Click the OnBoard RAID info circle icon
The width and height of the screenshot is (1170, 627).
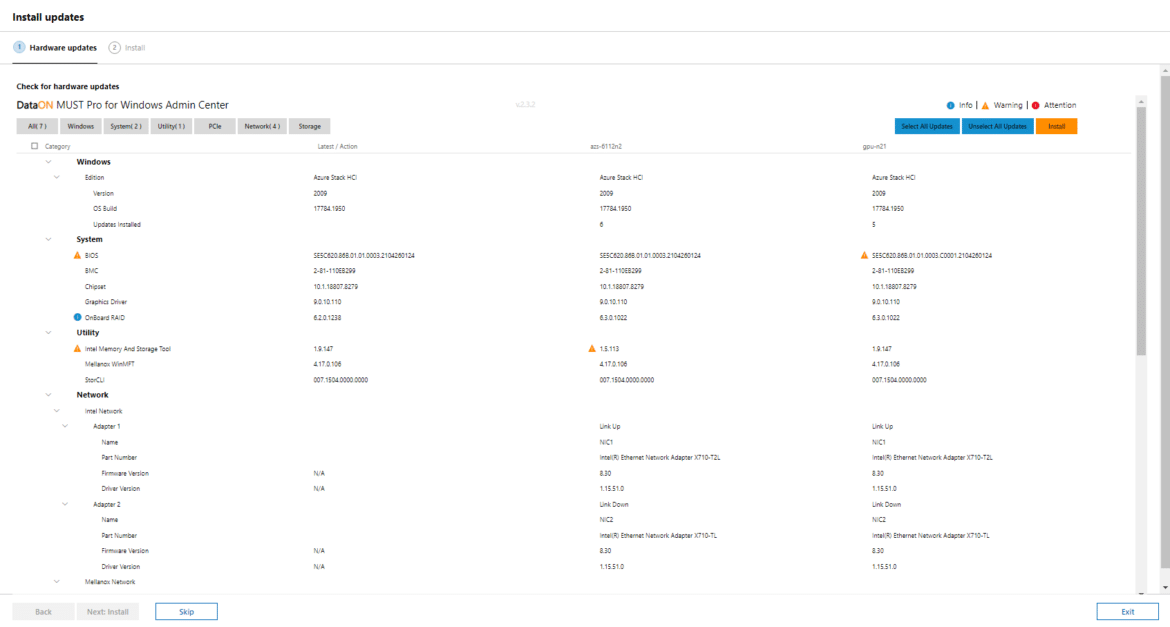77,317
